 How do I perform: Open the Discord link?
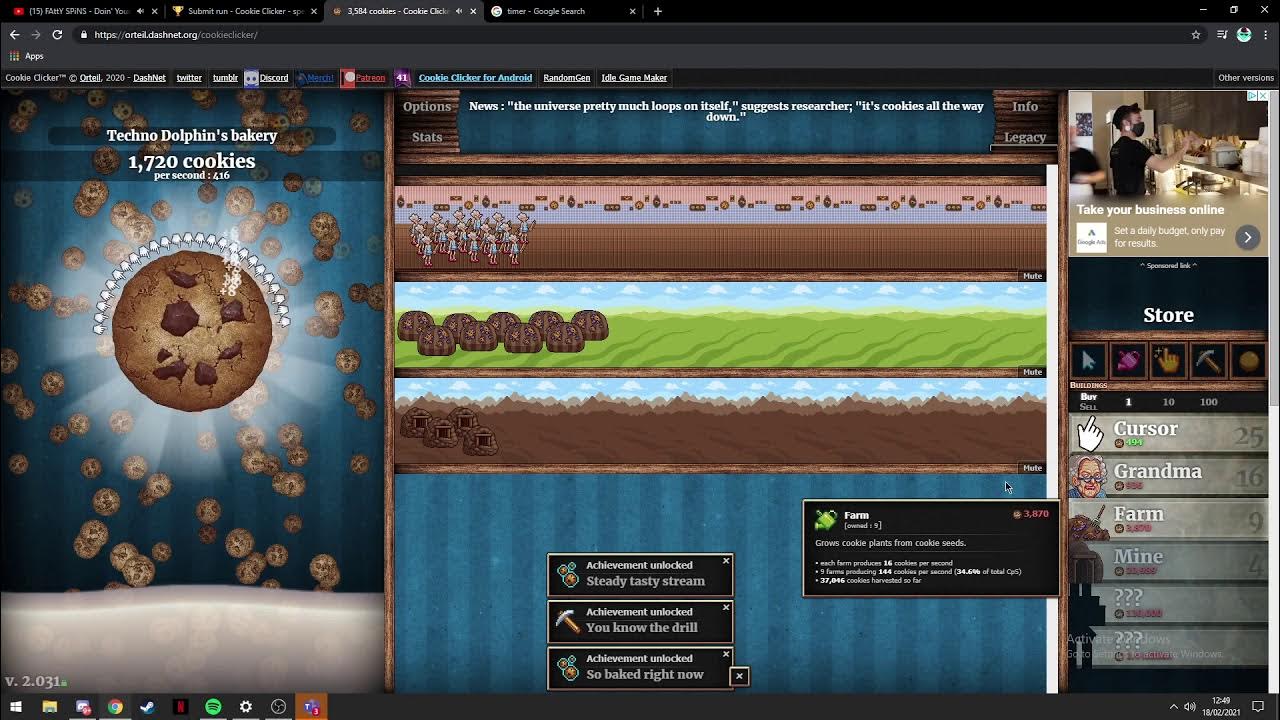pos(273,78)
